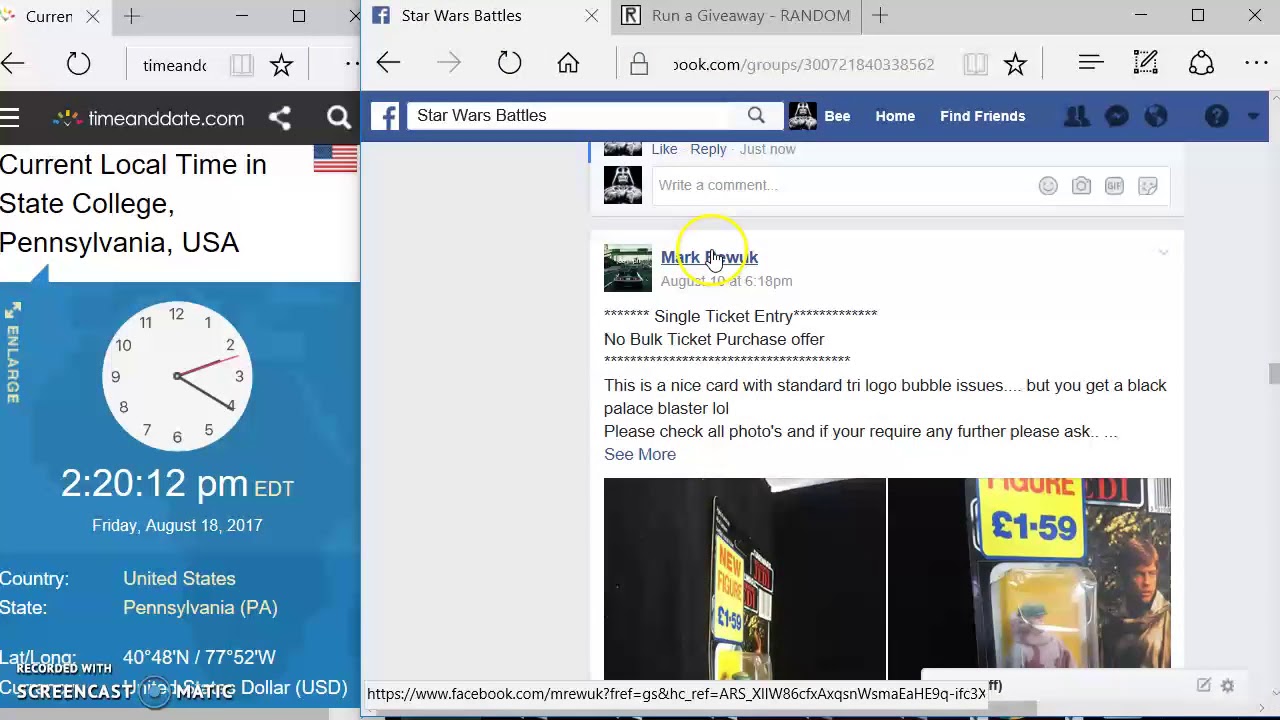The height and width of the screenshot is (720, 1280).
Task: Open the browser Hub menu
Action: [x=1091, y=64]
